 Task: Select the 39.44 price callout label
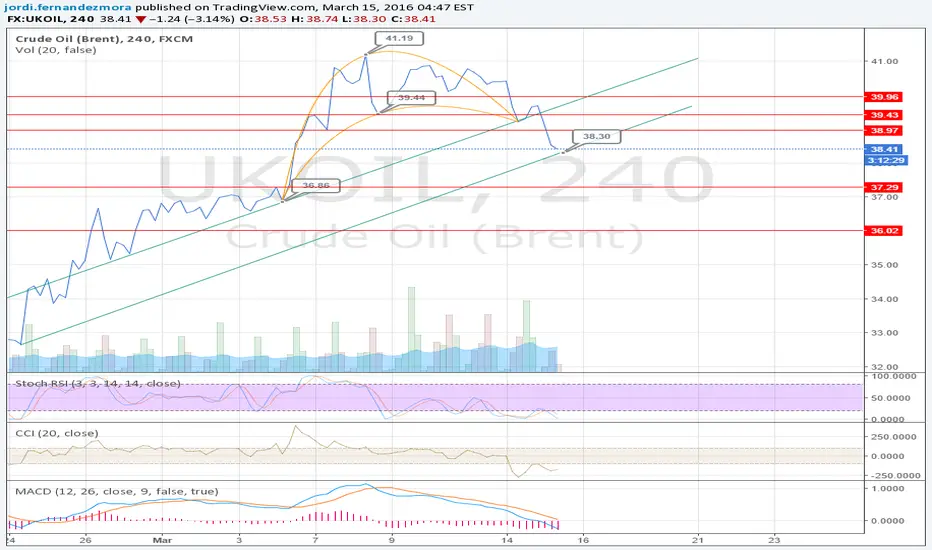pyautogui.click(x=411, y=98)
